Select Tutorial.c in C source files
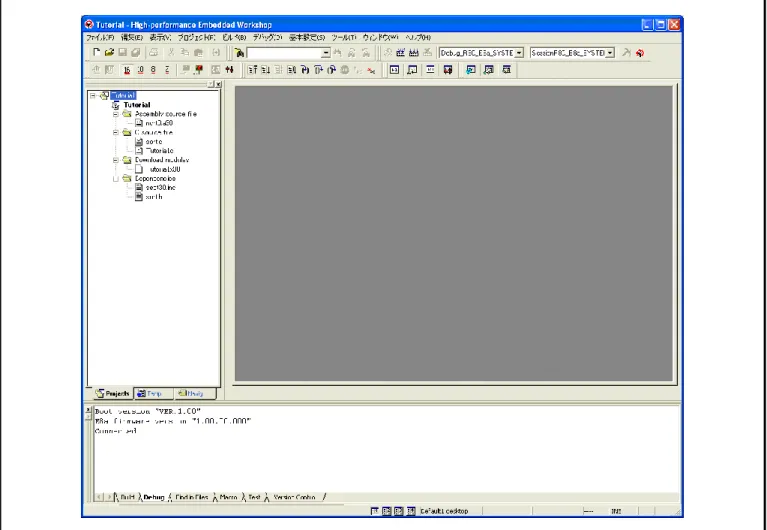This screenshot has height=530, width=767. (x=159, y=151)
